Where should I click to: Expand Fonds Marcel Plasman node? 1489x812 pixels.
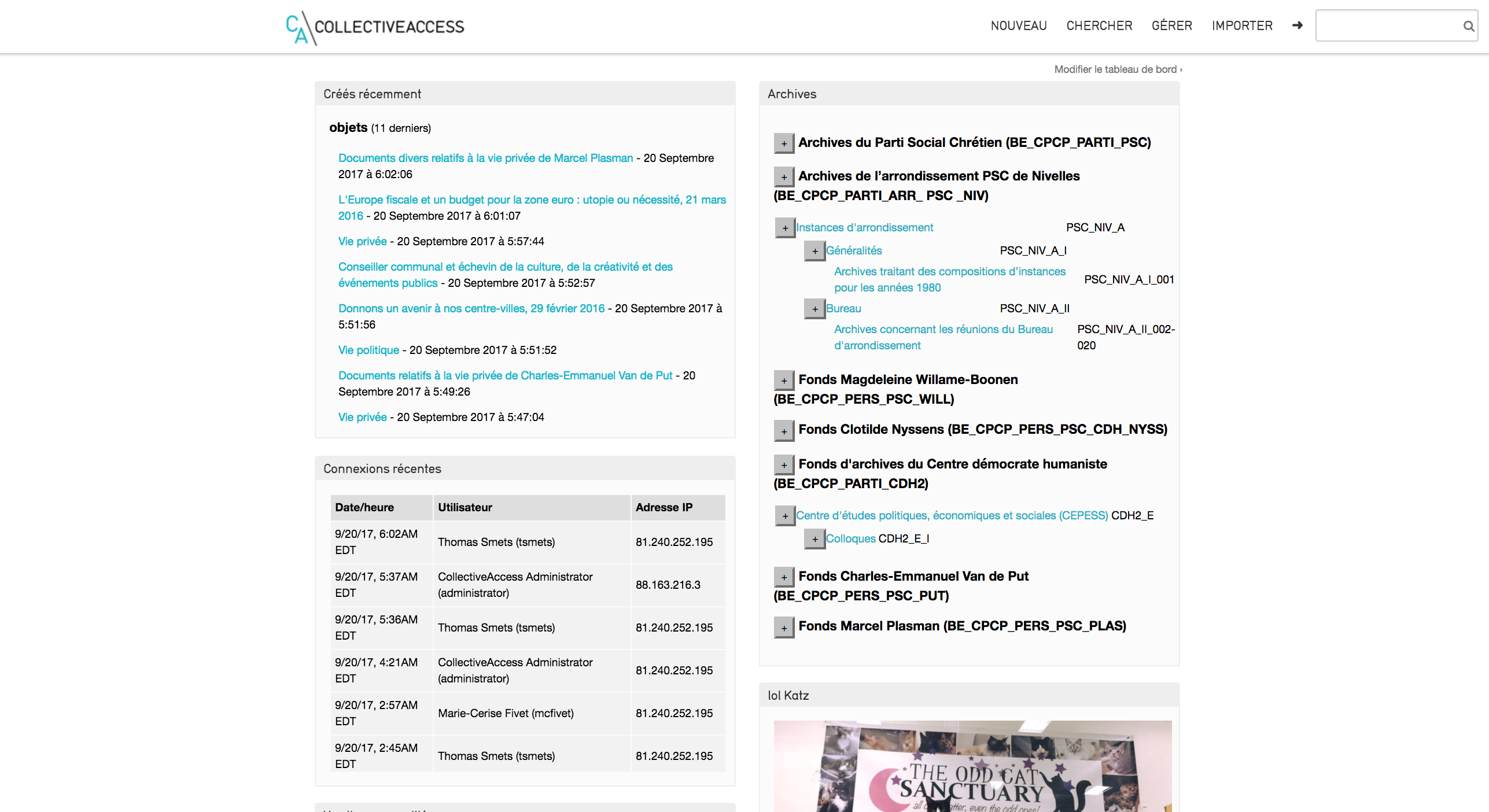click(784, 628)
